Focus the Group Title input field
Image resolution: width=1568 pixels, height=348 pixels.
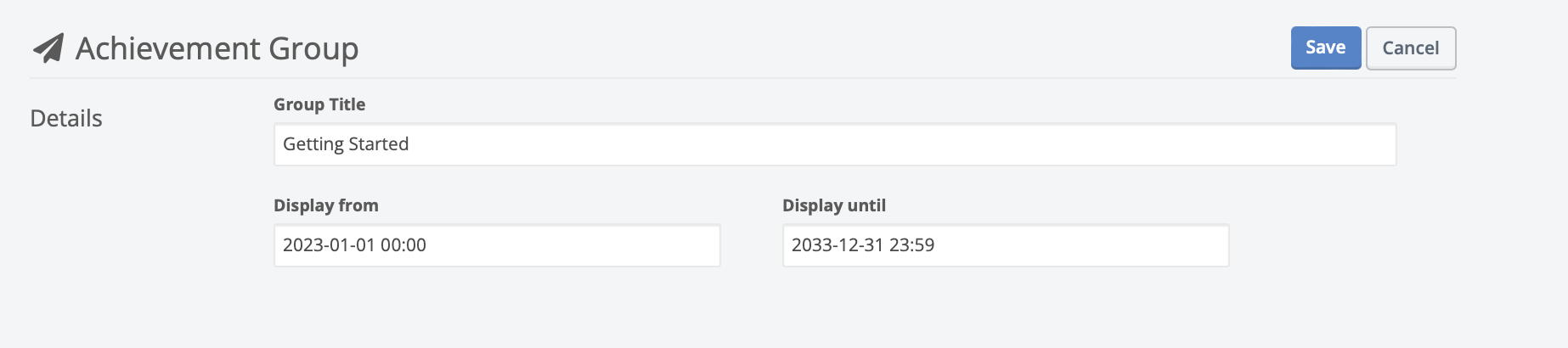834,144
